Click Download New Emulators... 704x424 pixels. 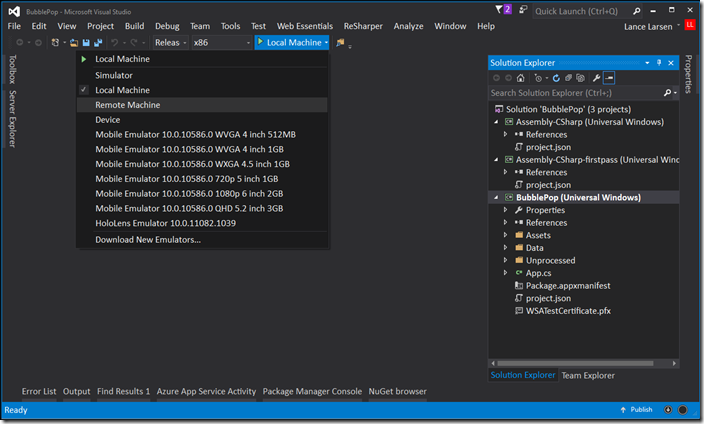[x=202, y=239]
